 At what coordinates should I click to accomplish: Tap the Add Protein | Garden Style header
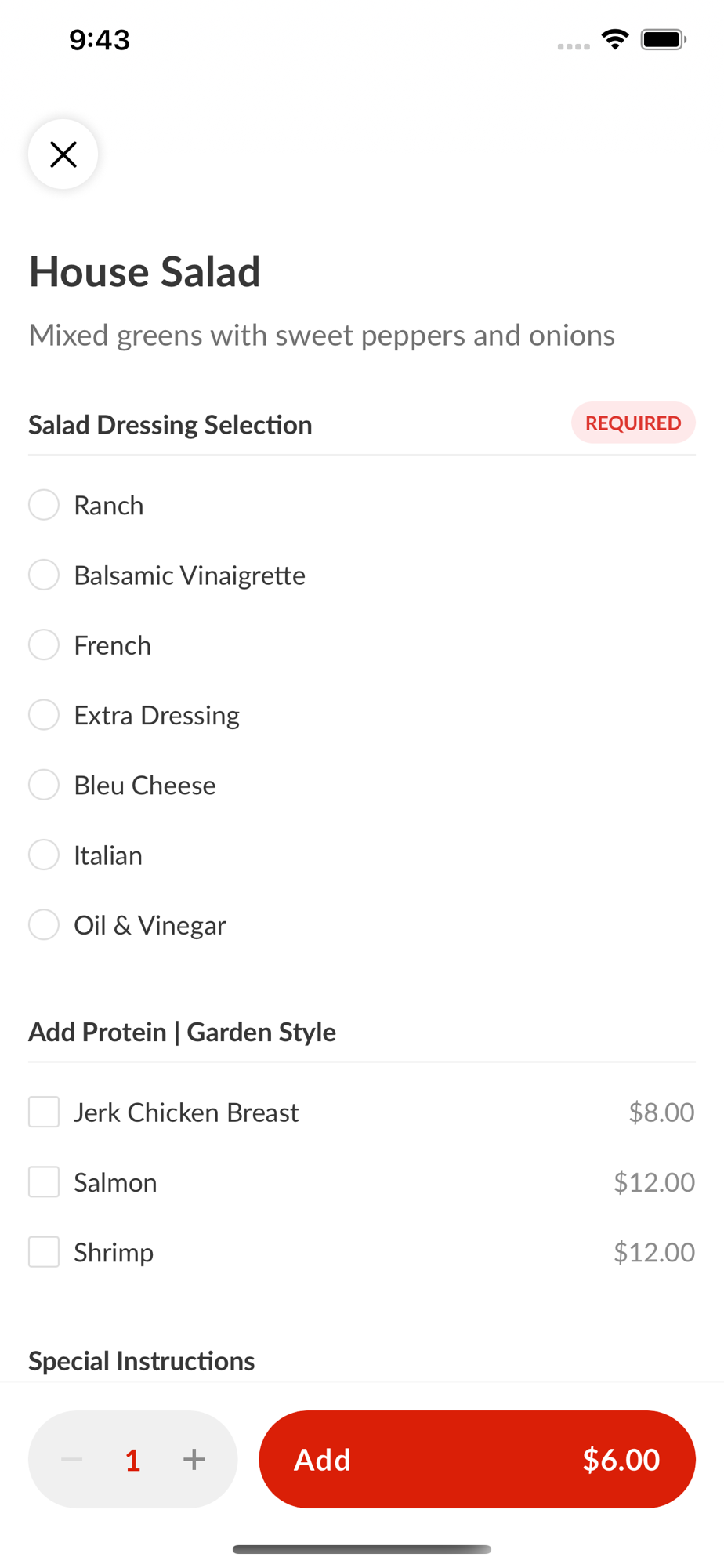(183, 1032)
